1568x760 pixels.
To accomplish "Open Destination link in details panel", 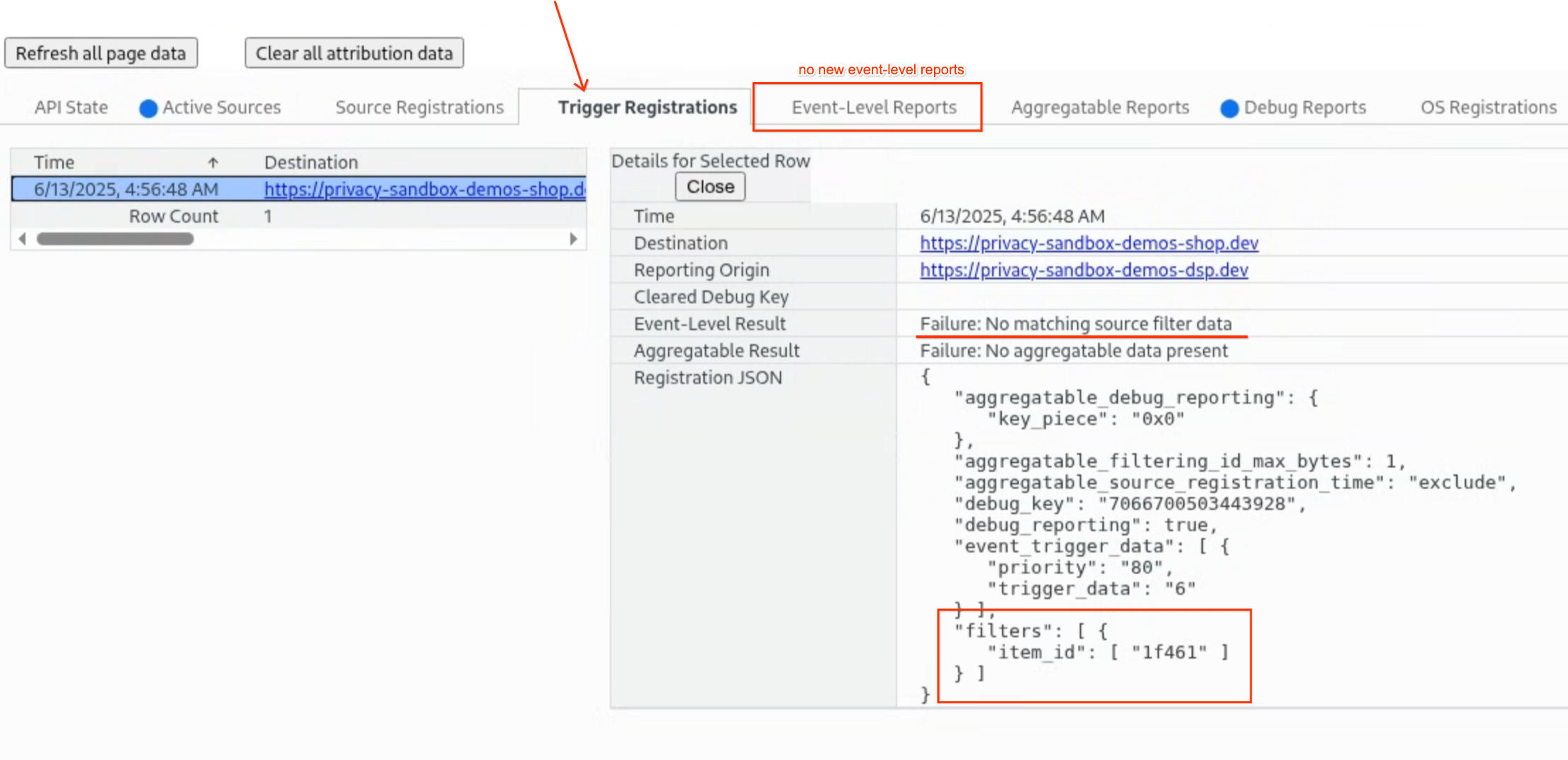I will [x=1088, y=243].
